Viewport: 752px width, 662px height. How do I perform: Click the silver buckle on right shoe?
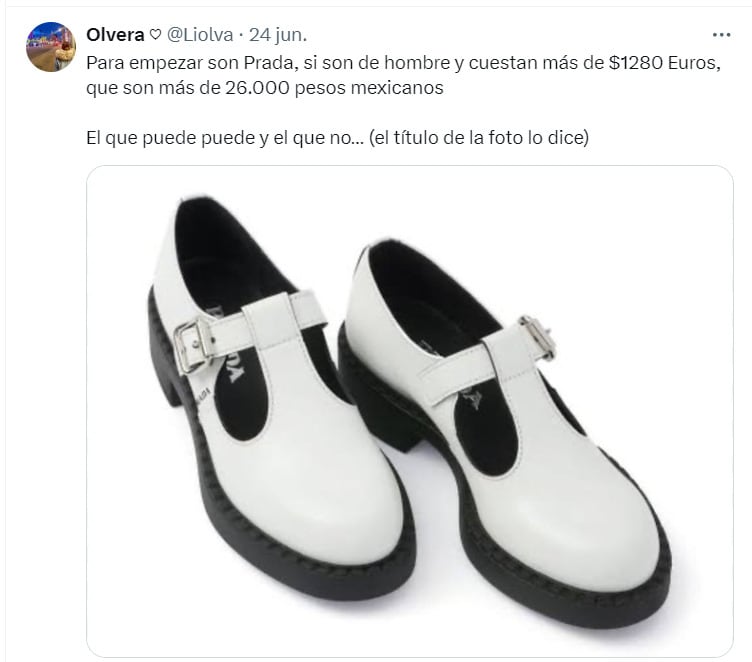(539, 337)
